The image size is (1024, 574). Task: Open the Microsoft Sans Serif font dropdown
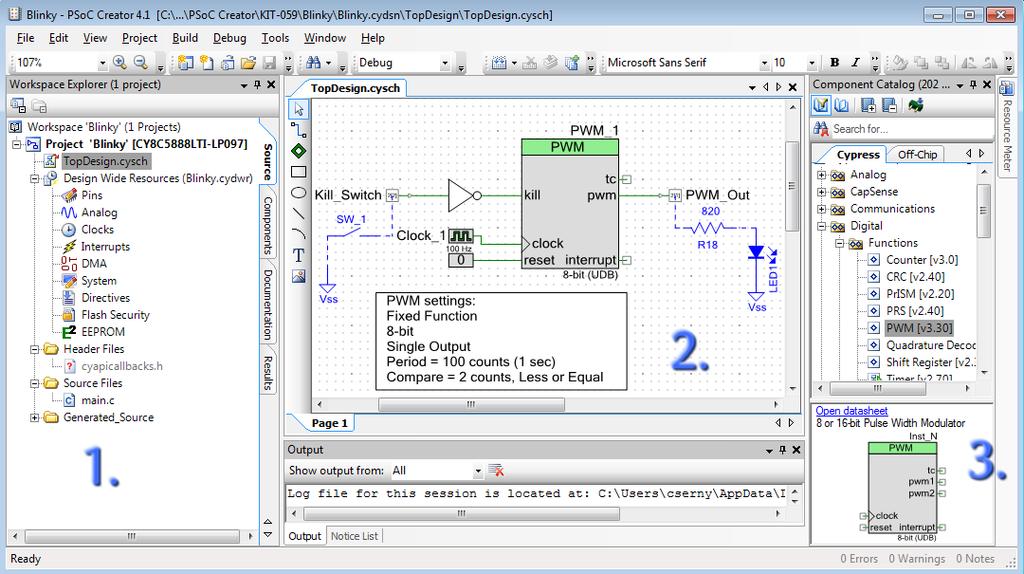pos(764,63)
